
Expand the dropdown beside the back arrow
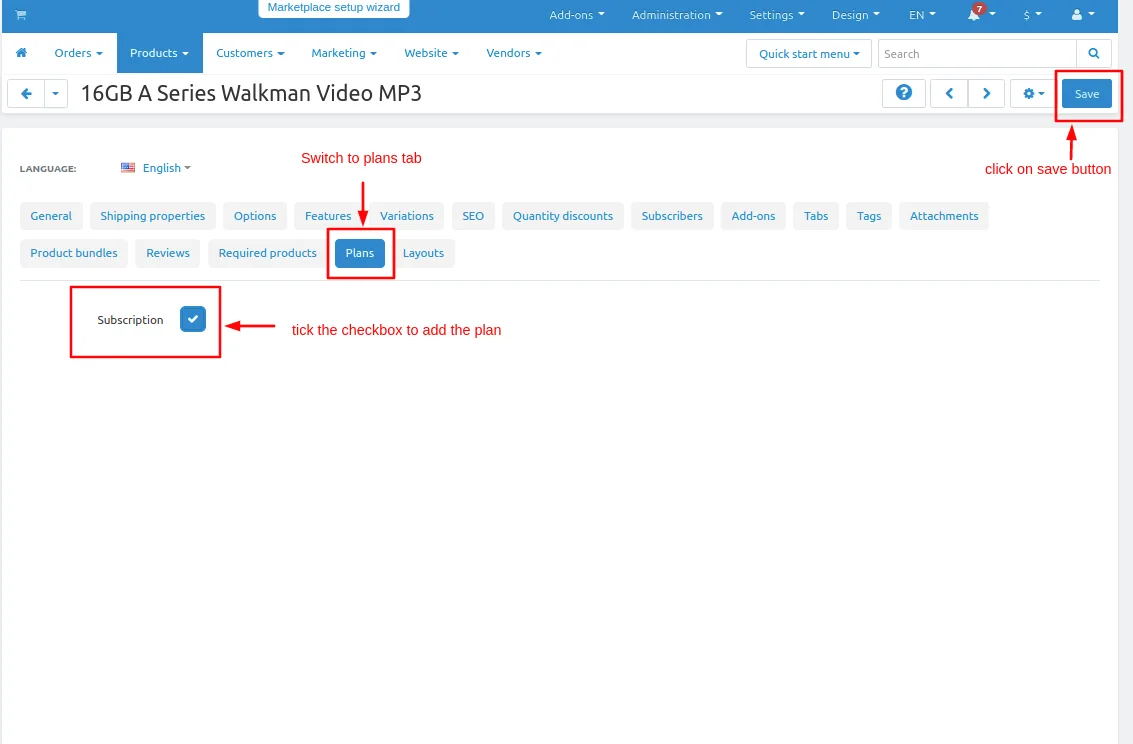56,94
